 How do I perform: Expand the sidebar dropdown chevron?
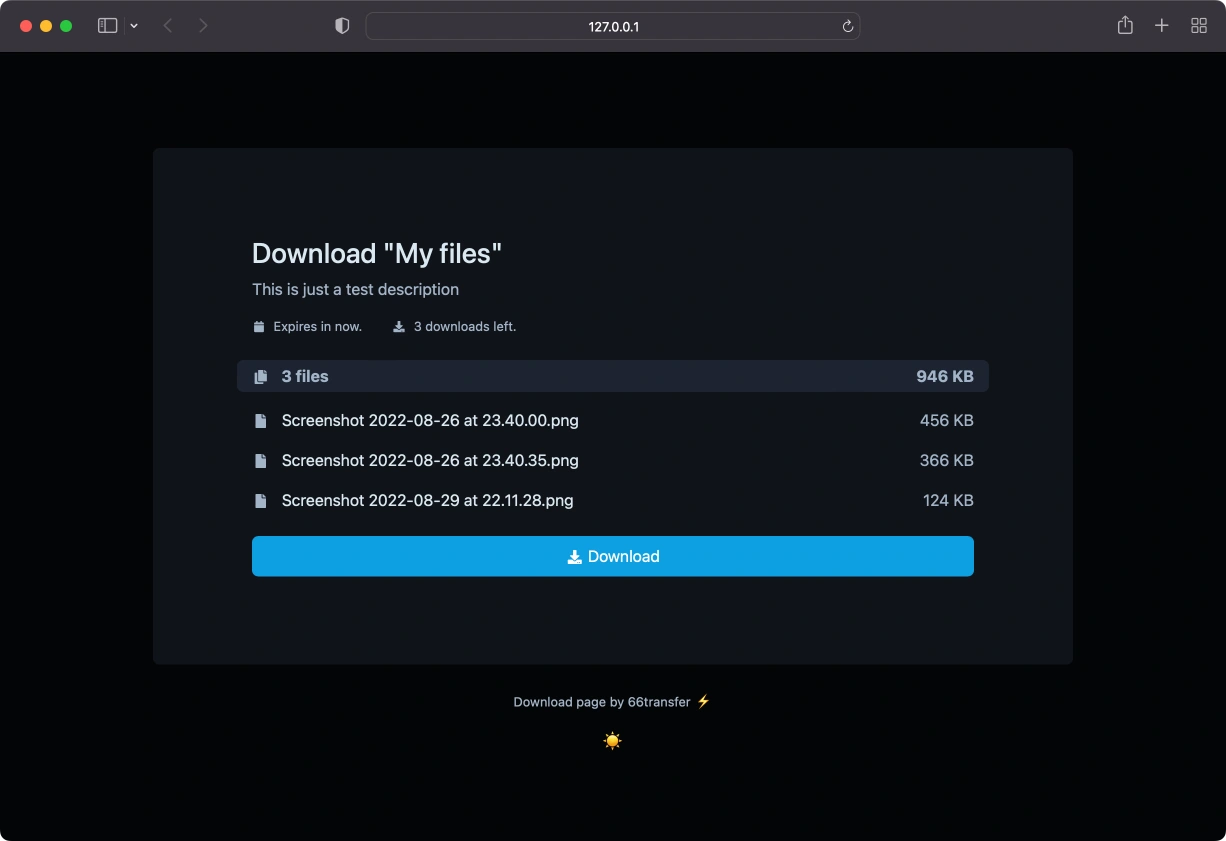(x=134, y=26)
